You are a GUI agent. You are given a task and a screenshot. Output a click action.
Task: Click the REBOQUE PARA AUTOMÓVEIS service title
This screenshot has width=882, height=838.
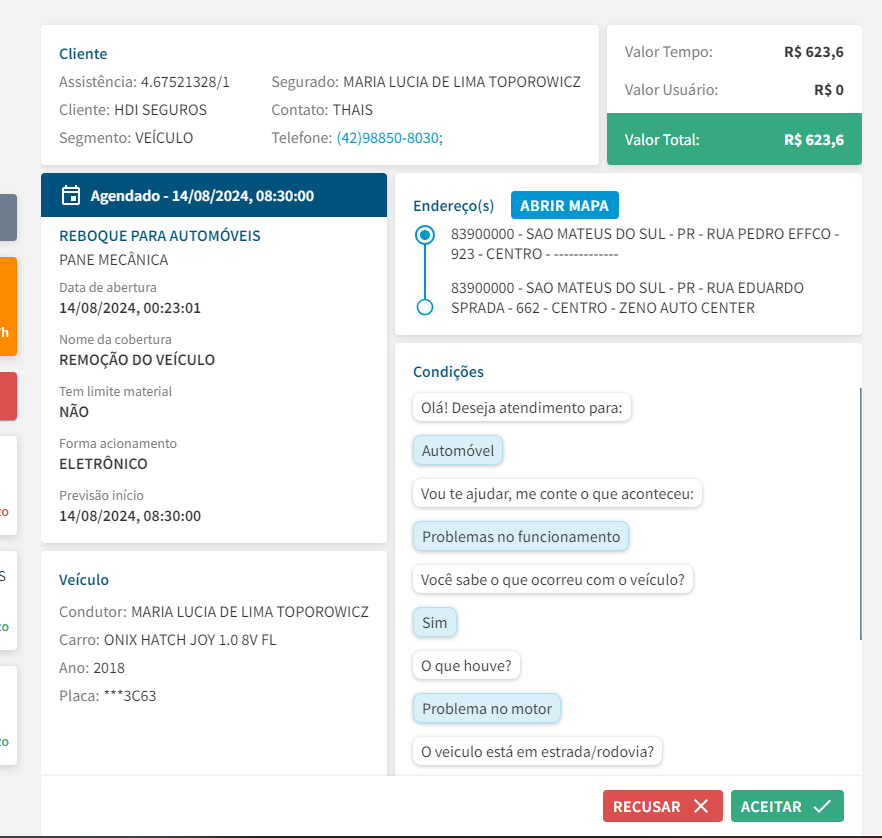(x=160, y=236)
